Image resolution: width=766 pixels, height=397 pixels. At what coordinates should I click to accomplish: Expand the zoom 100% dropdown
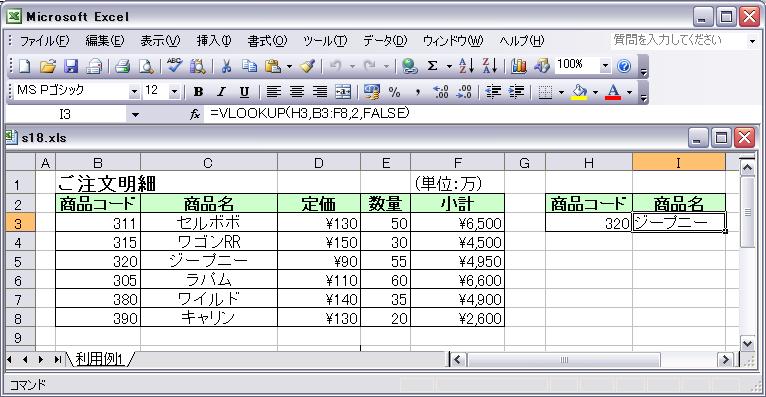coord(605,65)
